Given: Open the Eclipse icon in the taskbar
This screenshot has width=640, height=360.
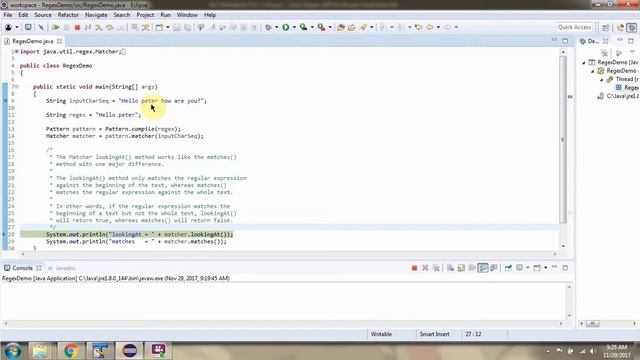Looking at the screenshot, I should [130, 351].
